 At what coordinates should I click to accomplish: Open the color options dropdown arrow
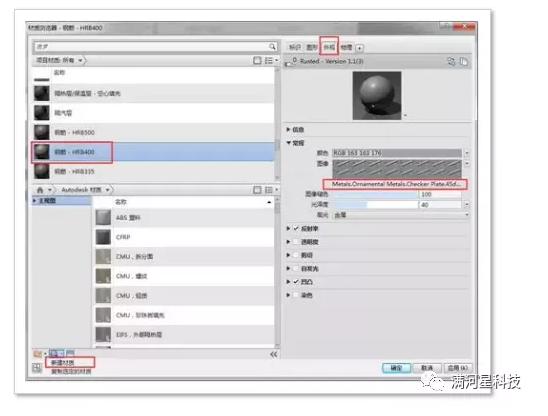tap(467, 153)
